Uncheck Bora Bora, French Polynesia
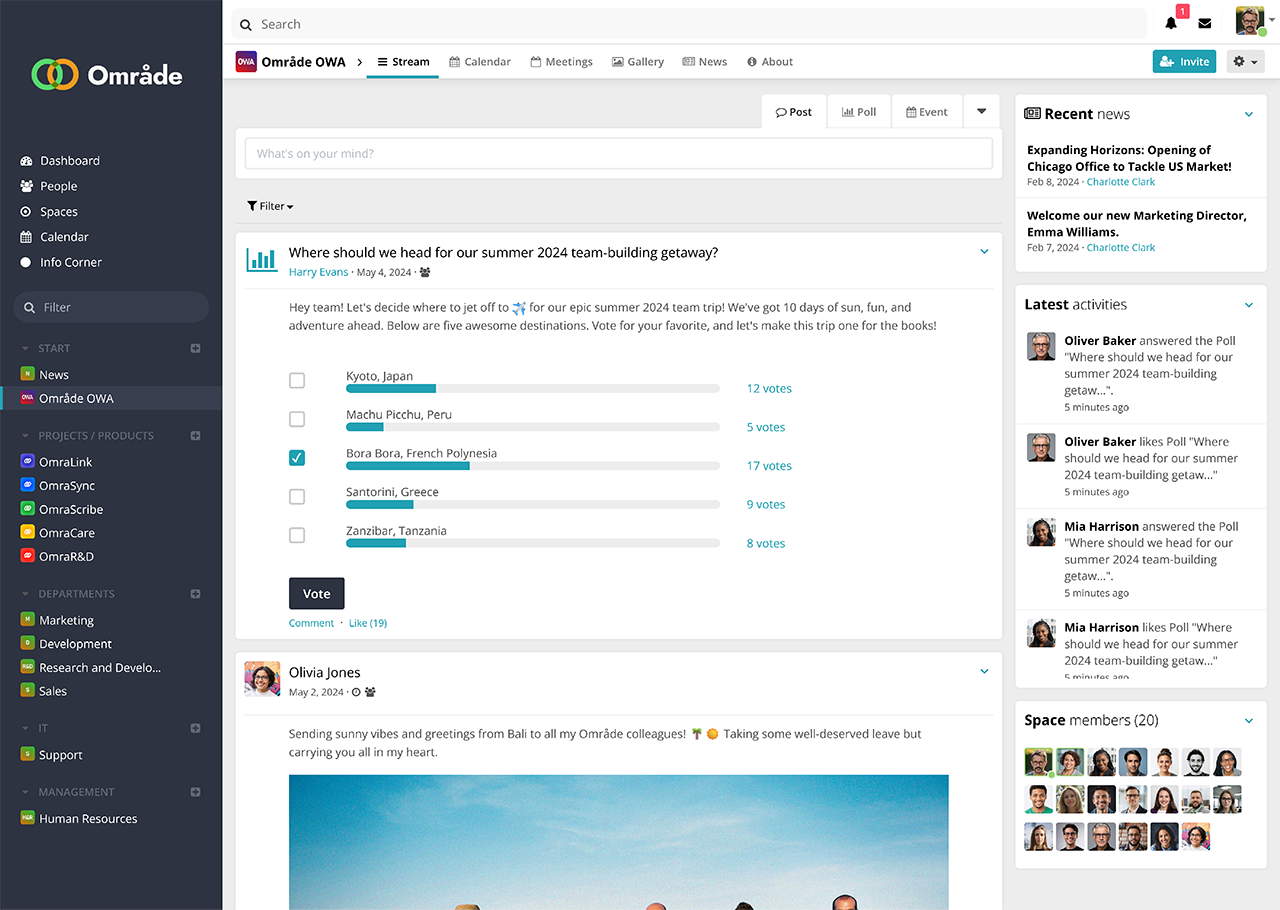Screen dimensions: 1280x910 click(x=297, y=458)
